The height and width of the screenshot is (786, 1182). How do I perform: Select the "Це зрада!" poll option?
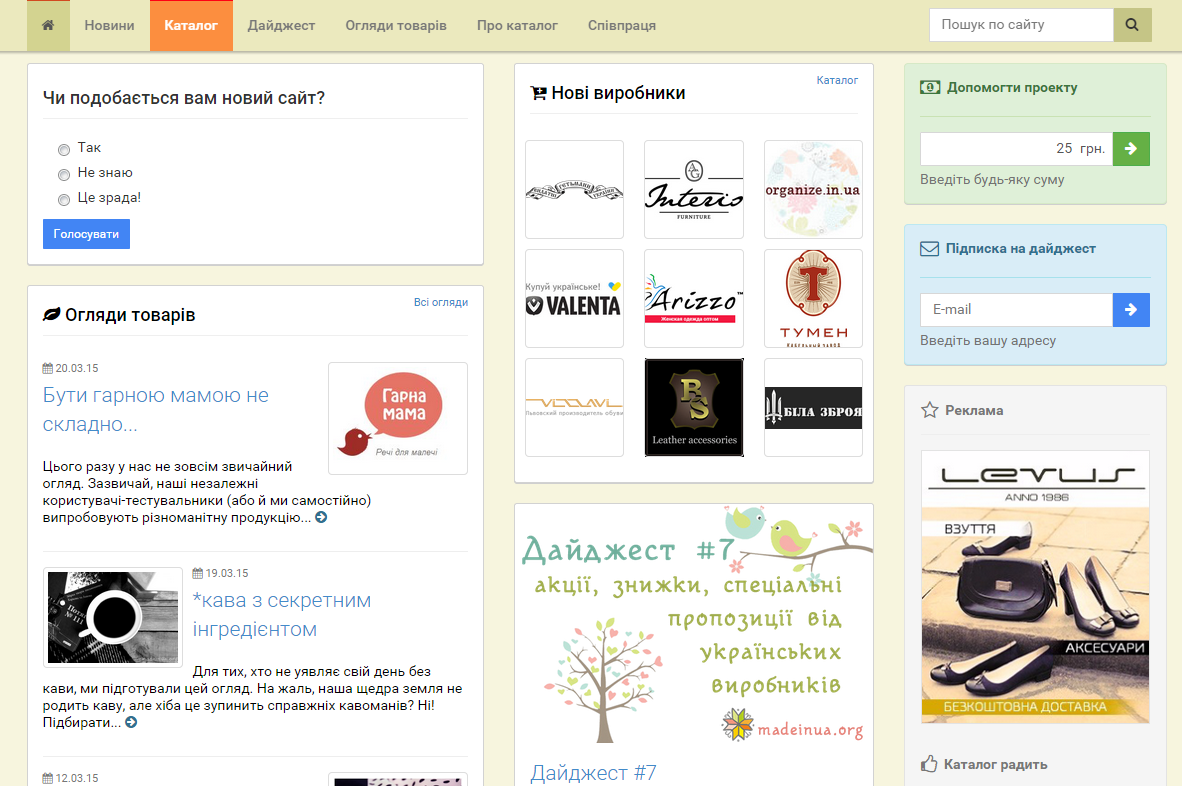click(x=64, y=200)
